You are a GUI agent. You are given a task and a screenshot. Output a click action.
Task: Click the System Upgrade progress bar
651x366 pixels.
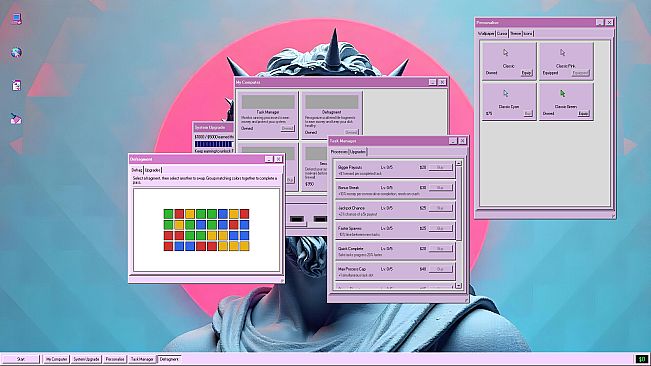click(x=214, y=144)
